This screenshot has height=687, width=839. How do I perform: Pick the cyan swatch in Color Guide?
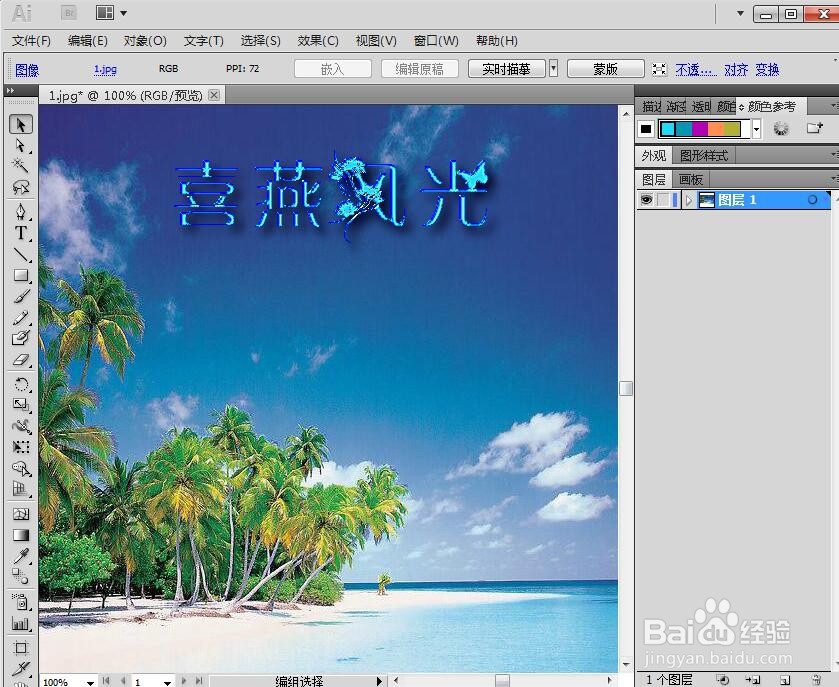668,129
